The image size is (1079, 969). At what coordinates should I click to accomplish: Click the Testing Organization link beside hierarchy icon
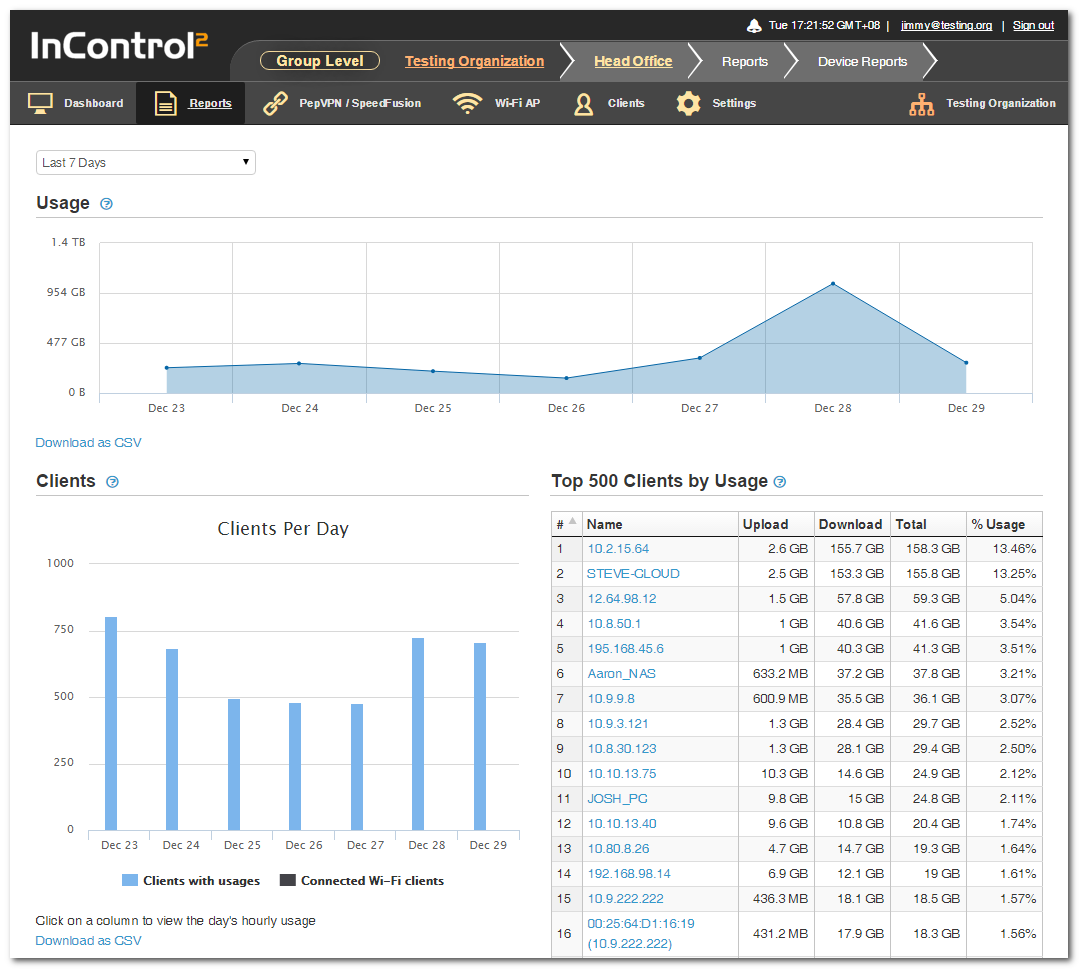(1001, 103)
